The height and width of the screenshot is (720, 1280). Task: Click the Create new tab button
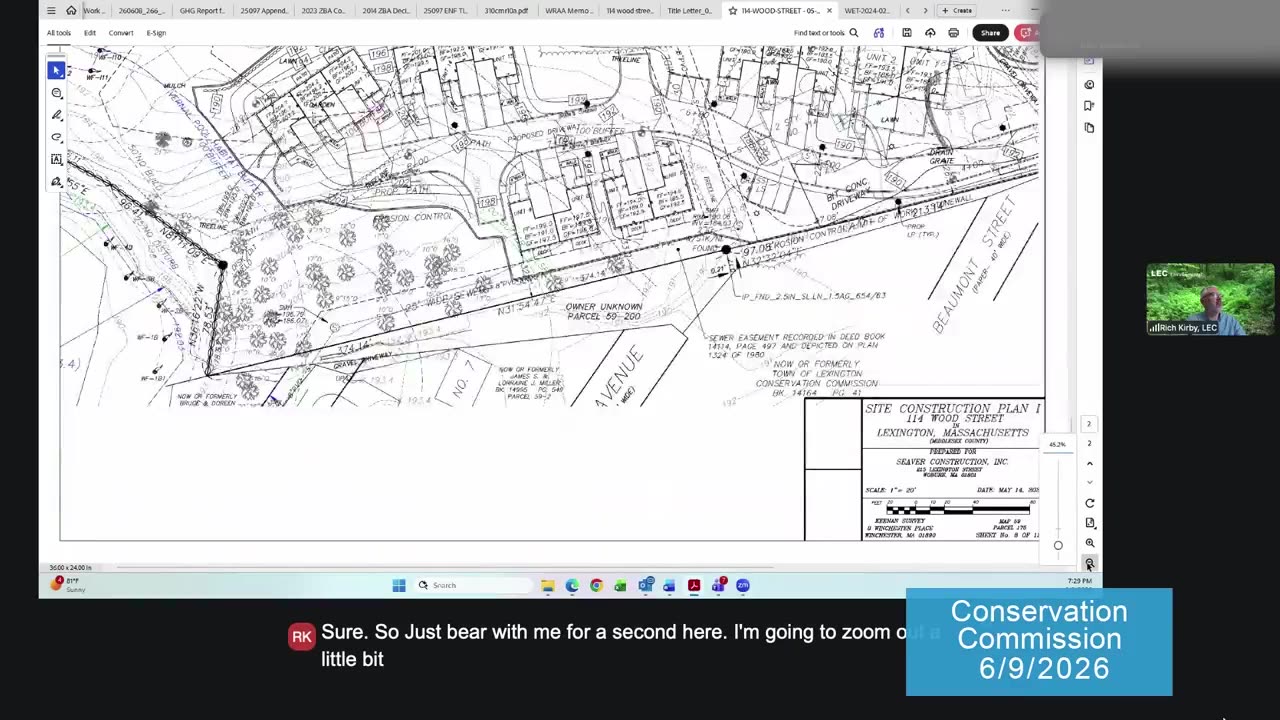point(957,10)
